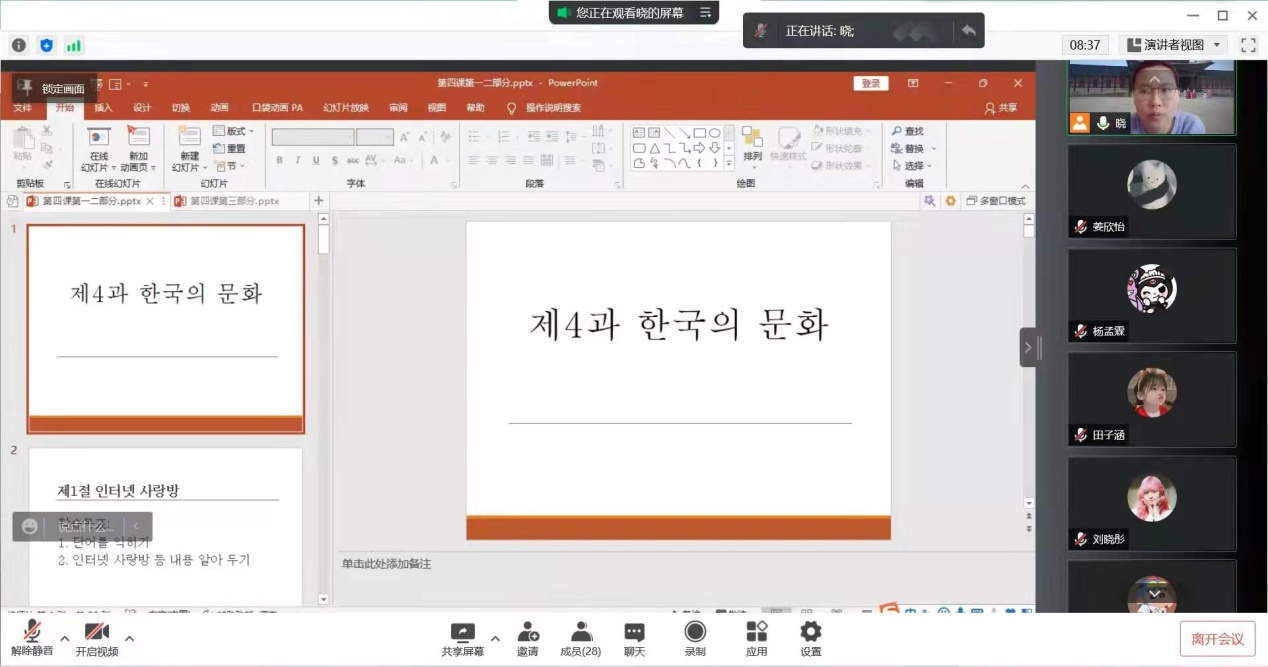Open the Chat panel
1268x667 pixels.
[634, 638]
